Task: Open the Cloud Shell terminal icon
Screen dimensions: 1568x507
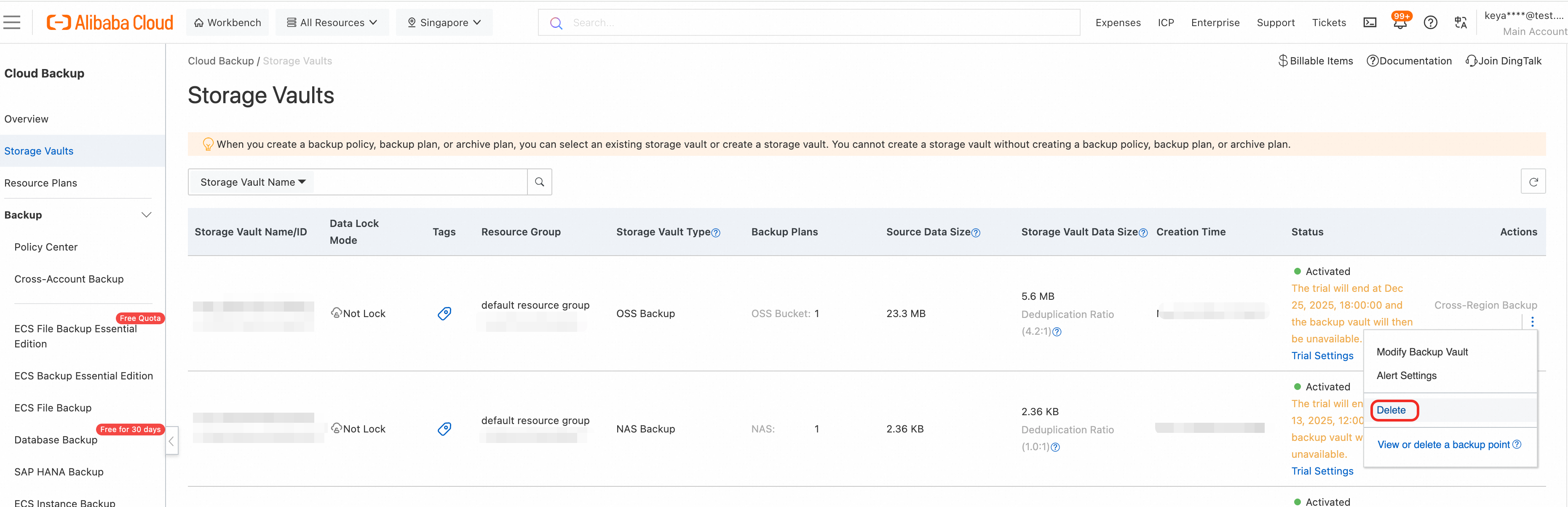Action: [1370, 22]
